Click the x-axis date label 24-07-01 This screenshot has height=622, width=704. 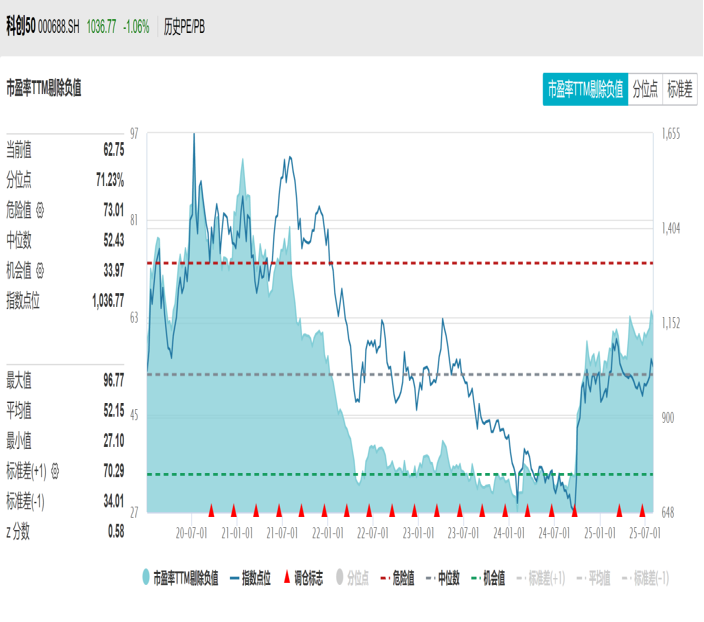coord(554,533)
